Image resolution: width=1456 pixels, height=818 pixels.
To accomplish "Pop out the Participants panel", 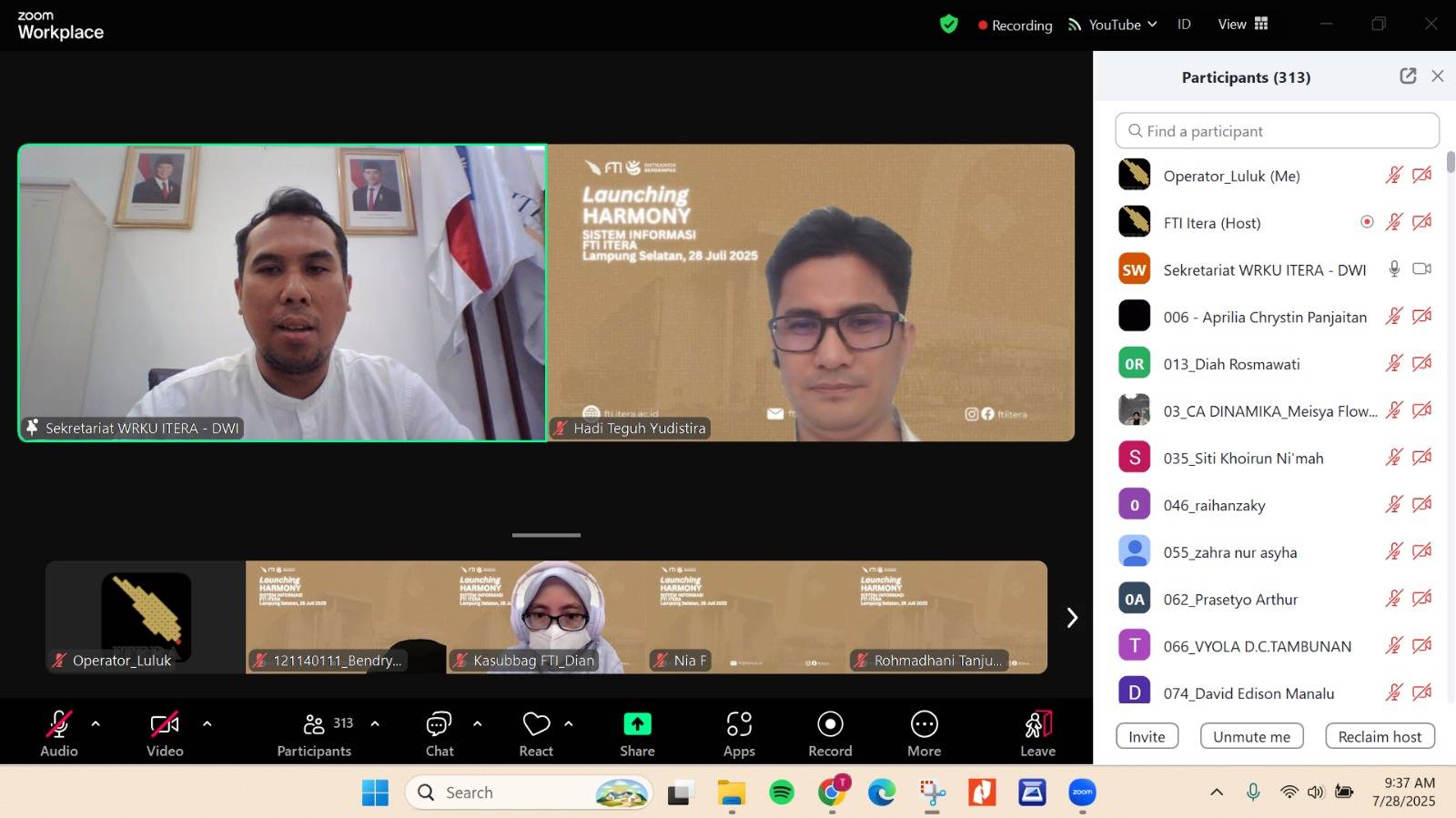I will (x=1408, y=76).
